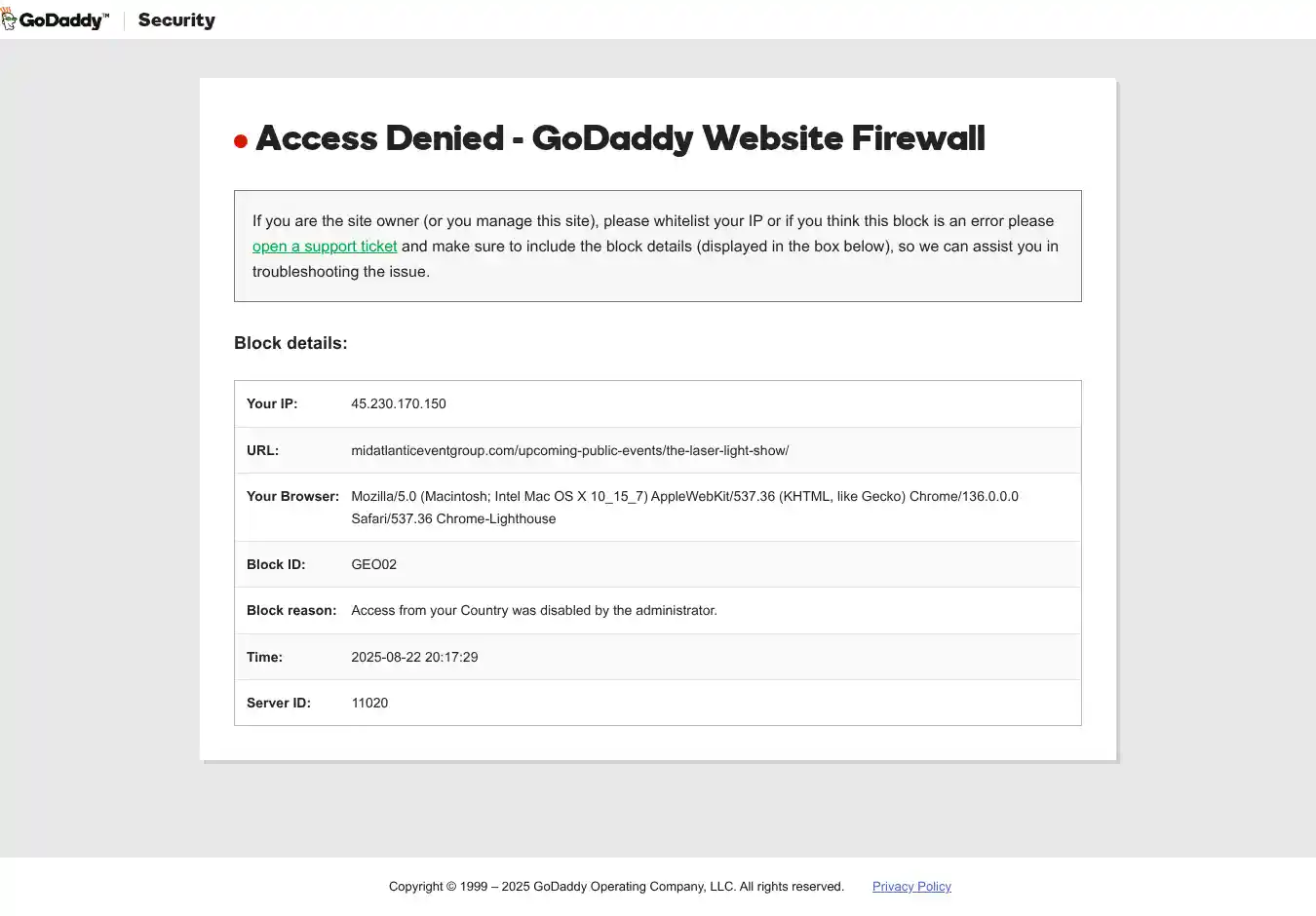
Task: Click the red dot beside Access Denied
Action: (x=241, y=141)
